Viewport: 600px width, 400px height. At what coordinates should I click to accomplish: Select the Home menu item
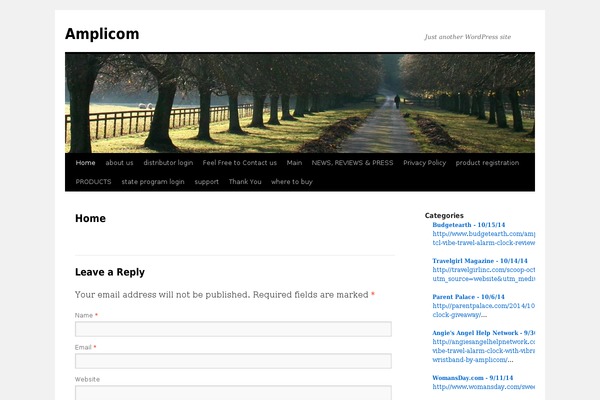point(85,163)
